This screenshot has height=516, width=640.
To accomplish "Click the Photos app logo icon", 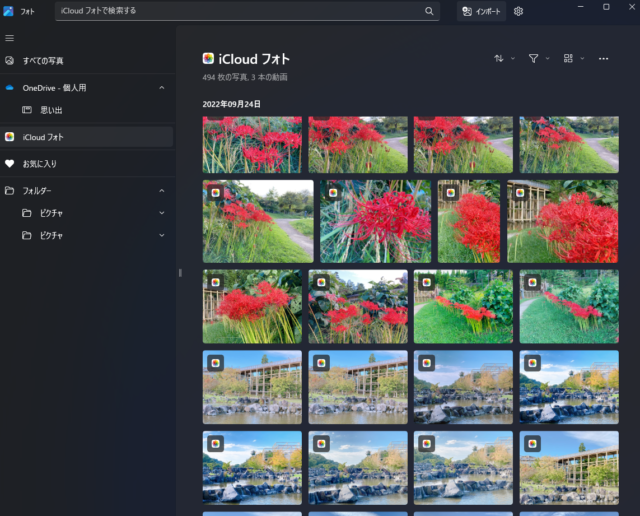I will click(x=8, y=11).
